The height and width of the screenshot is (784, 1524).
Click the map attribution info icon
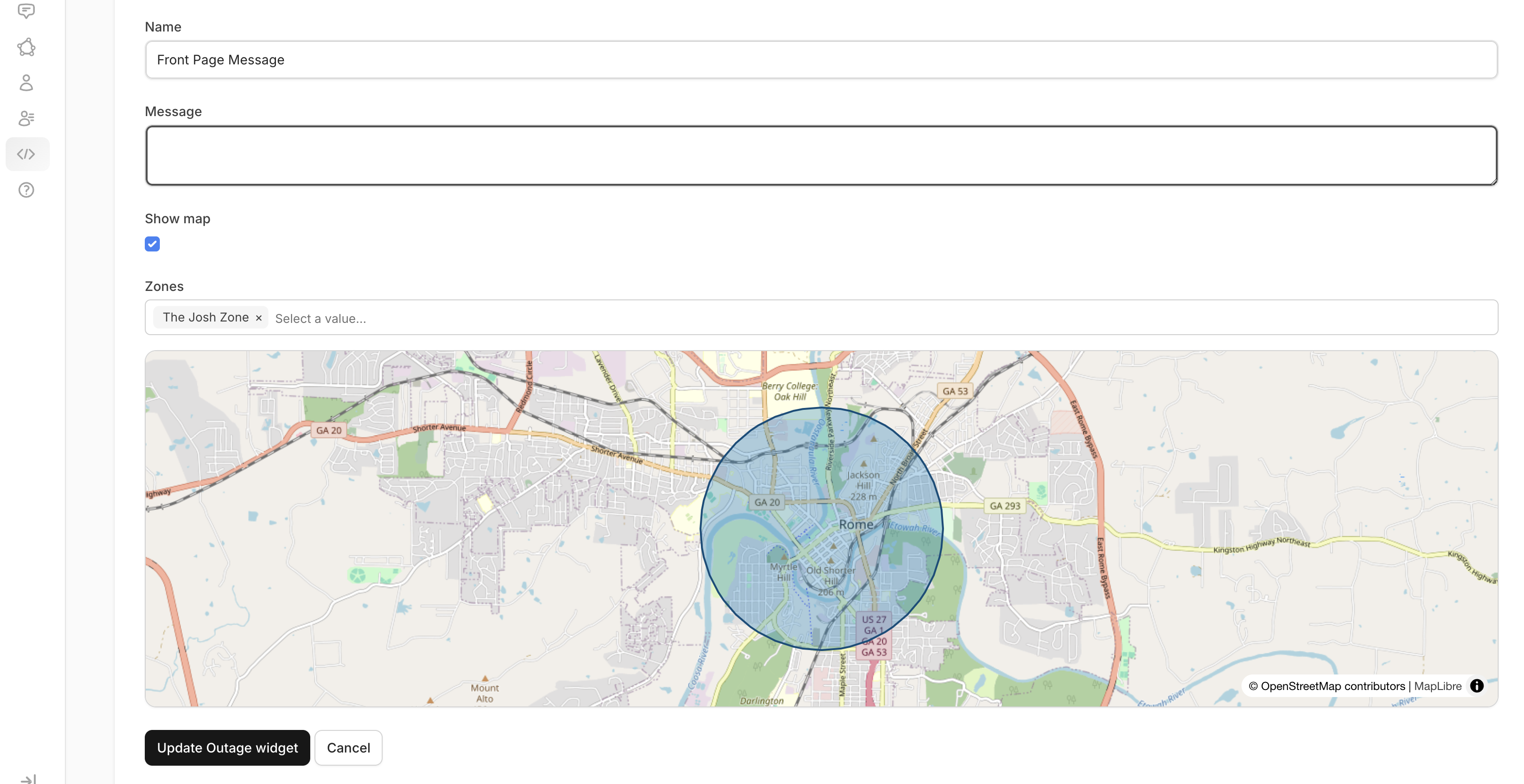click(1477, 686)
